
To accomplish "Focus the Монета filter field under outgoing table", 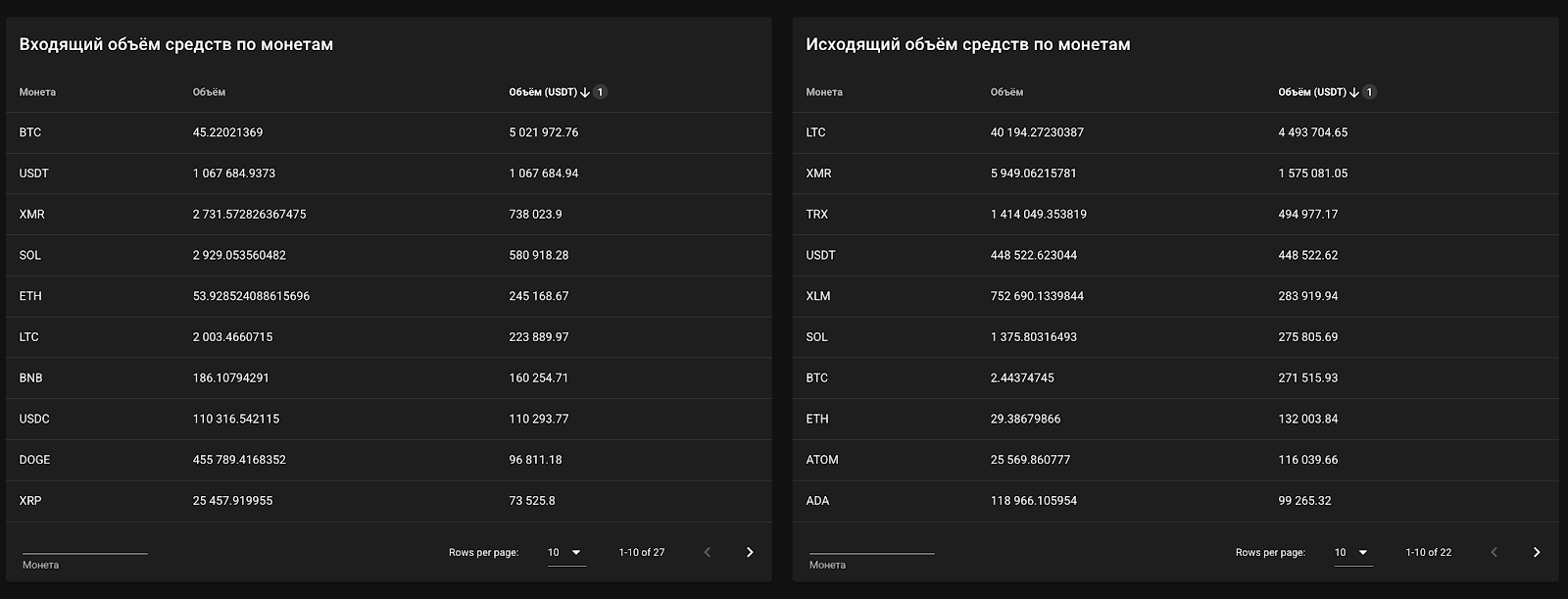I will pyautogui.click(x=872, y=548).
